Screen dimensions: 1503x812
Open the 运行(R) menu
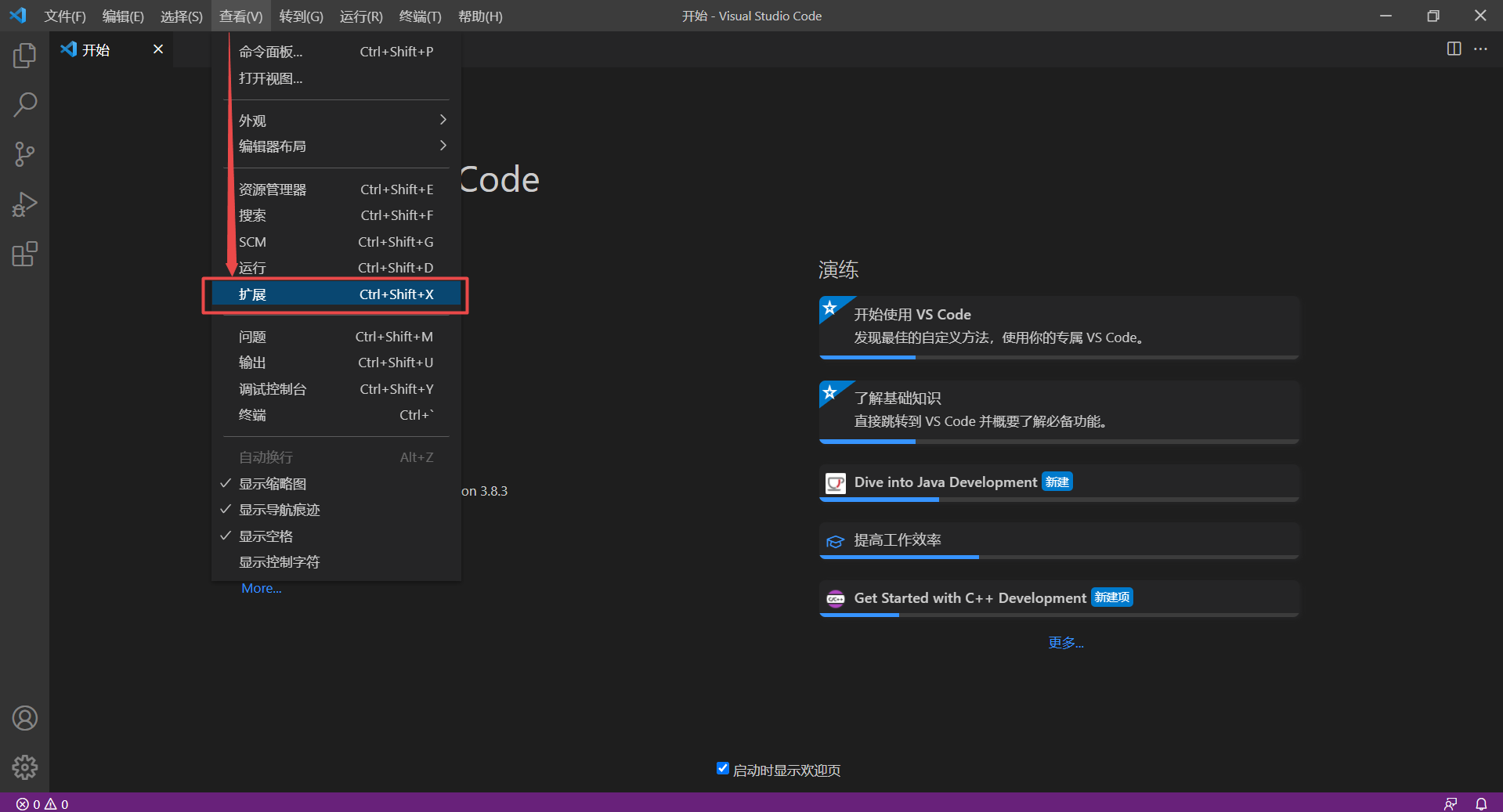click(x=361, y=16)
